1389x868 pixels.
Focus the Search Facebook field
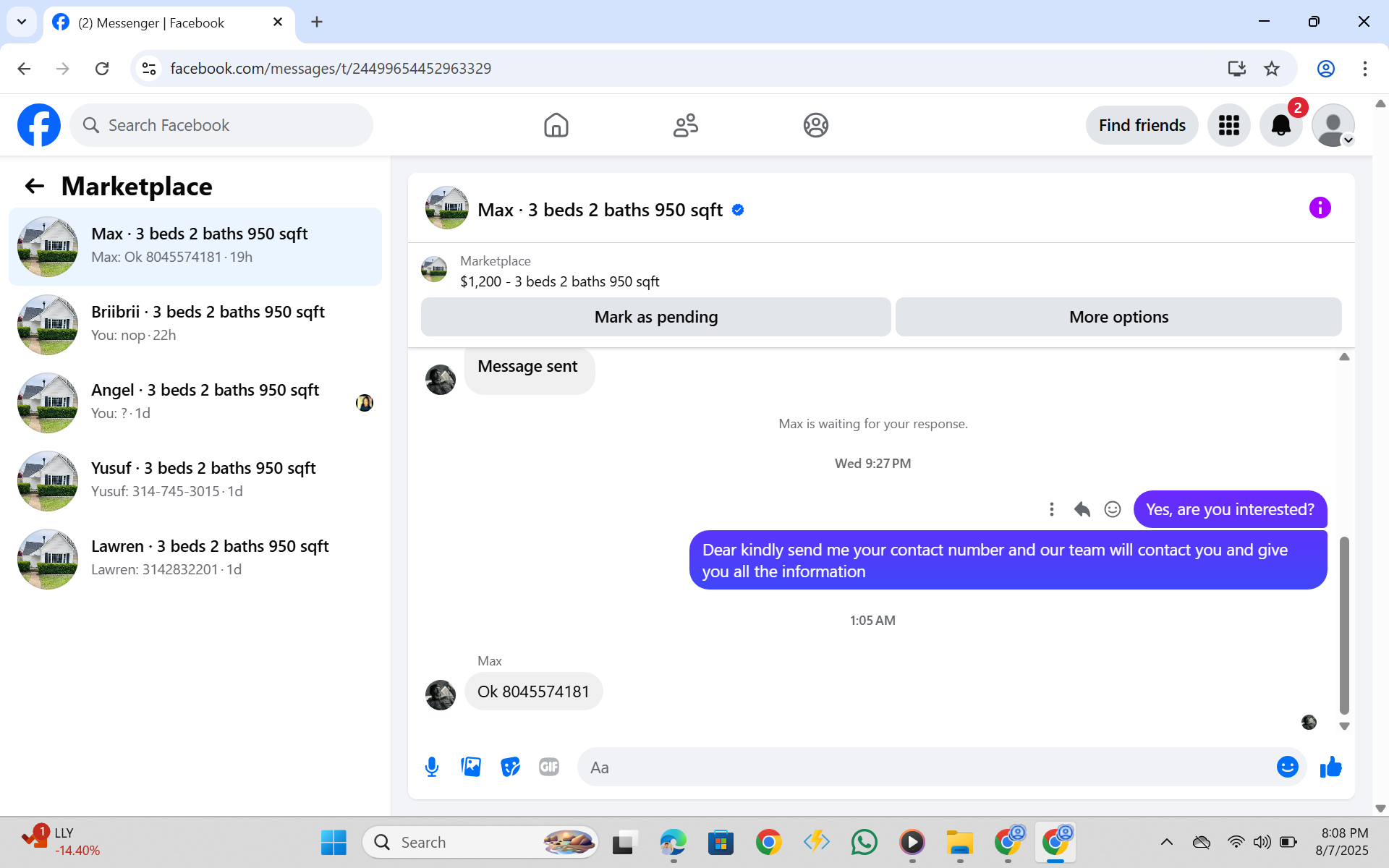point(221,125)
